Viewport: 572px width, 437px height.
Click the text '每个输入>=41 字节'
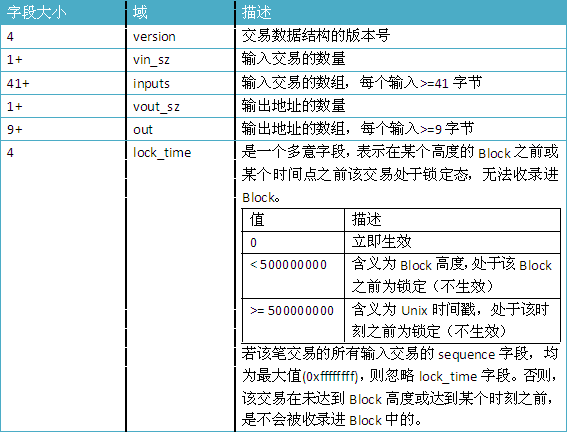pos(421,83)
